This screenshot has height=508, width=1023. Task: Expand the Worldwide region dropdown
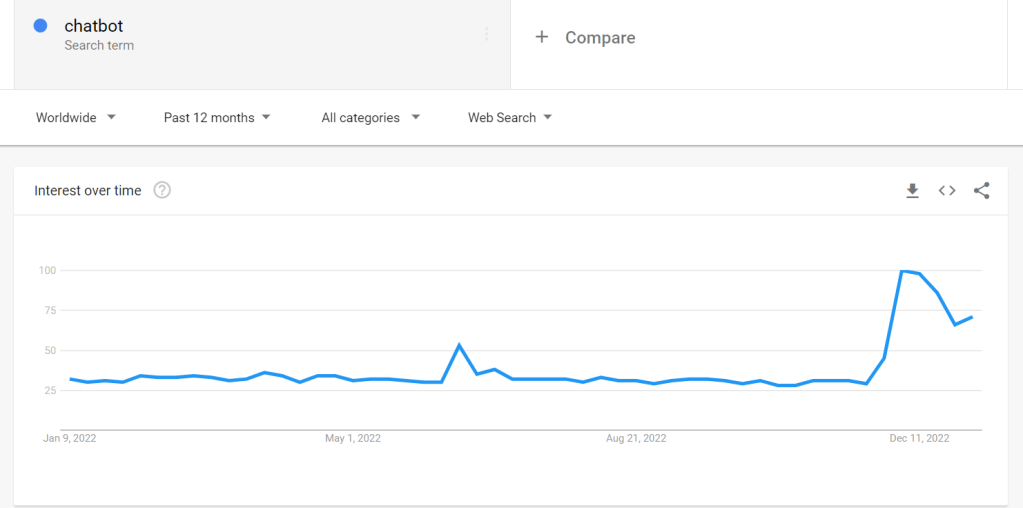76,118
